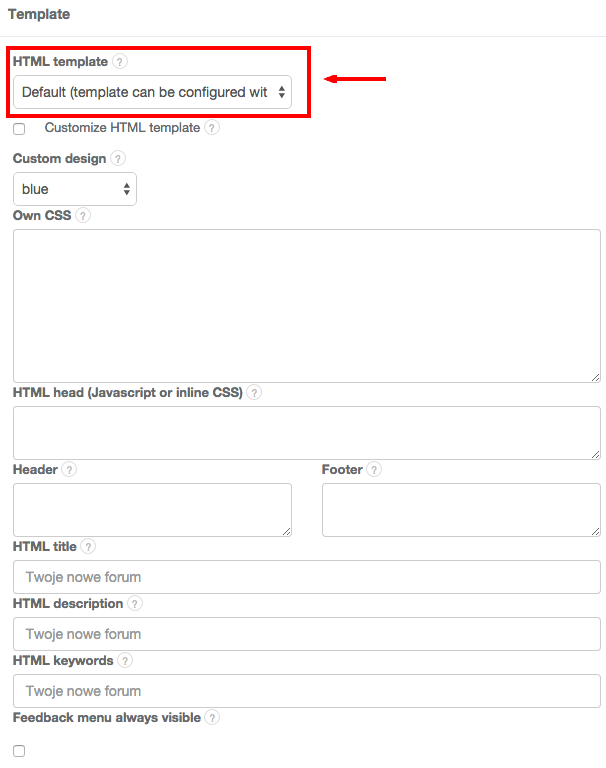Click help icon beside Customize HTML template
This screenshot has height=768, width=606.
pos(211,128)
